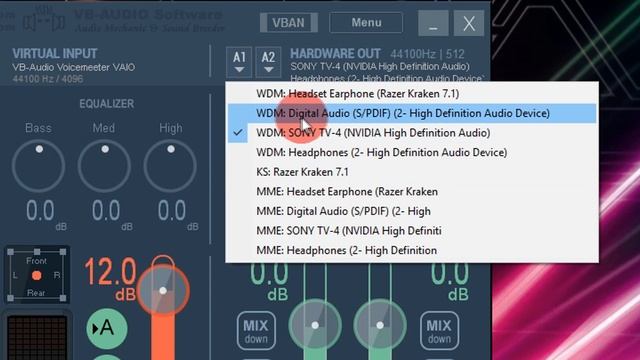Minimize the Voicemeeter window
This screenshot has height=360, width=640.
(x=433, y=23)
